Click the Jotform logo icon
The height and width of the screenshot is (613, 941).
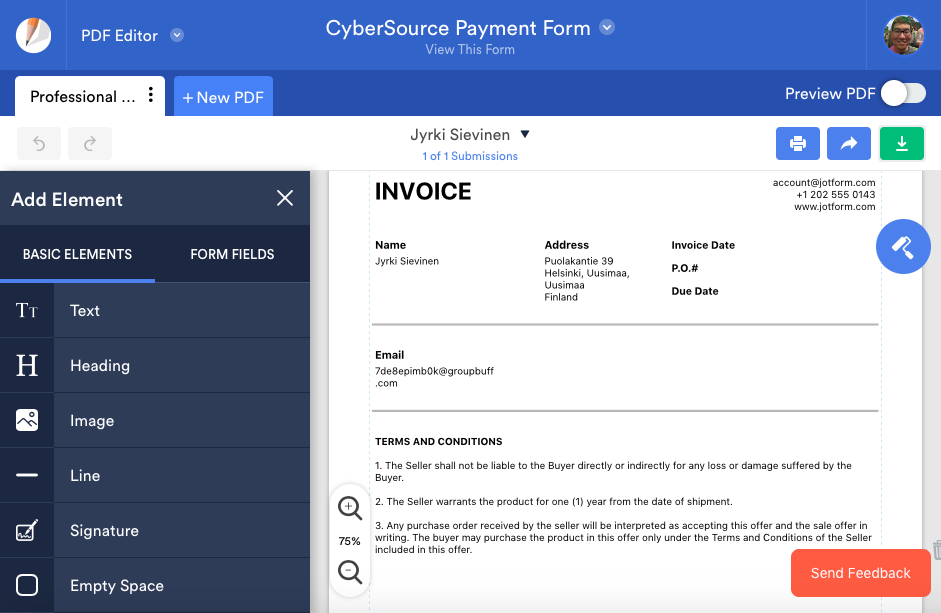tap(33, 35)
